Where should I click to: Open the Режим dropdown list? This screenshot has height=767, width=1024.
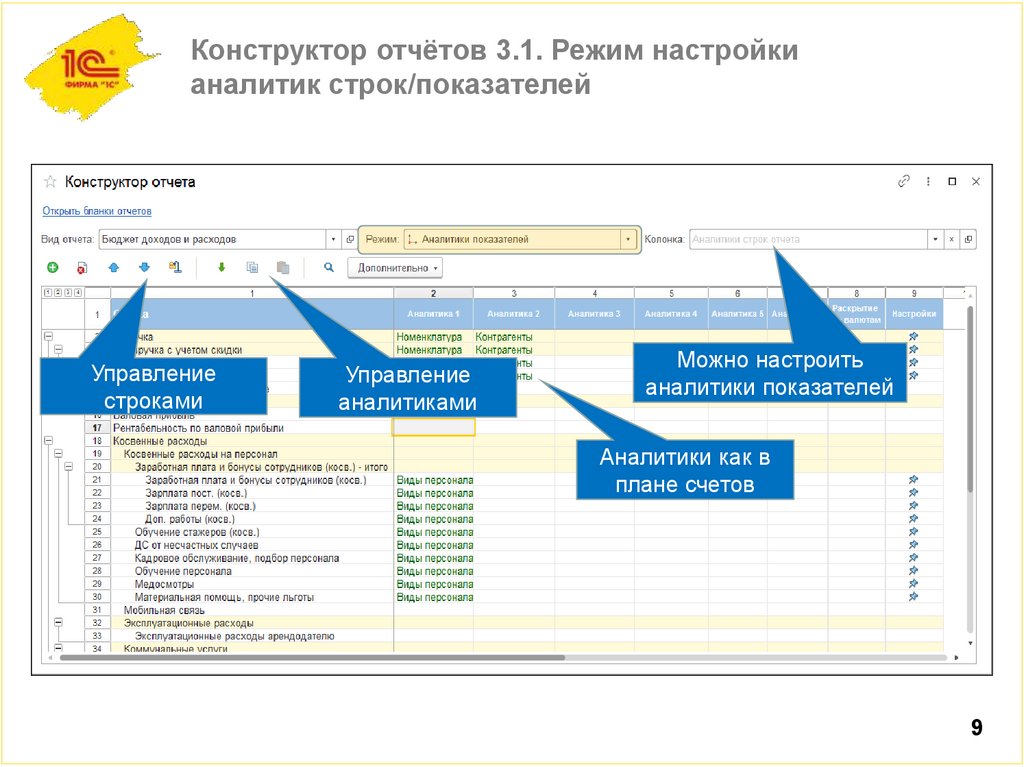tap(626, 239)
